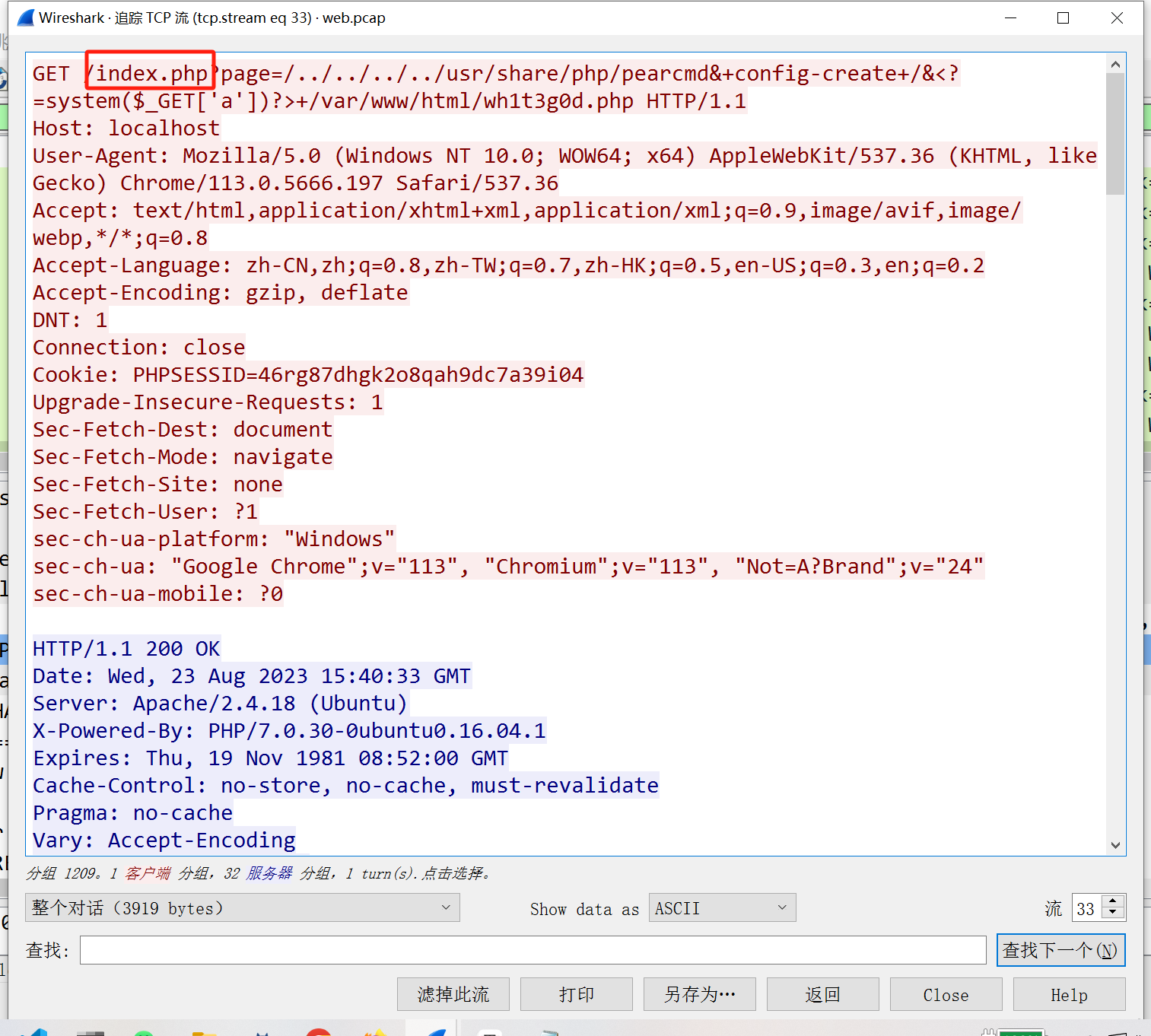
Task: Open the 整个对话 (3919 bytes) conversation dropdown
Action: 243,907
